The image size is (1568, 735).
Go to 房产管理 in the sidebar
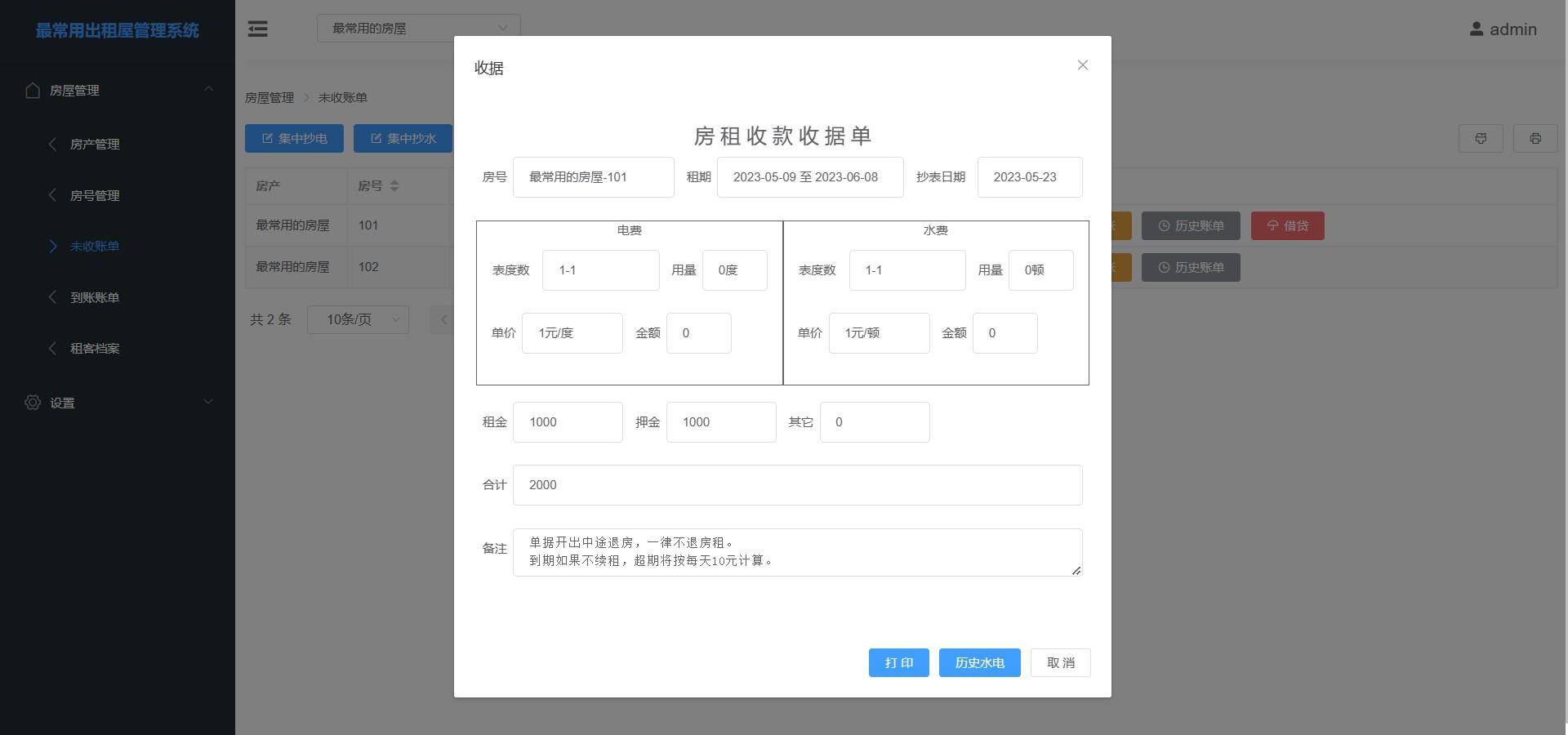point(95,144)
